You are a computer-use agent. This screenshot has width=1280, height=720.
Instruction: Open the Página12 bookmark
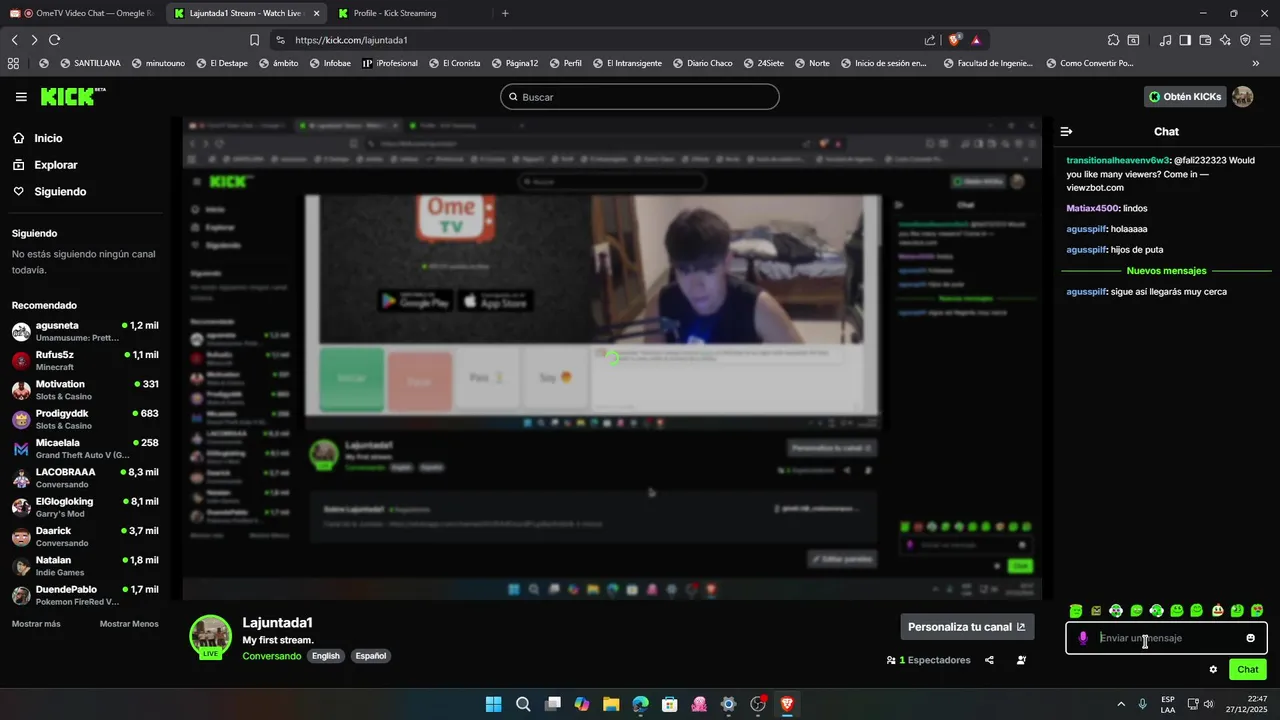coord(514,63)
